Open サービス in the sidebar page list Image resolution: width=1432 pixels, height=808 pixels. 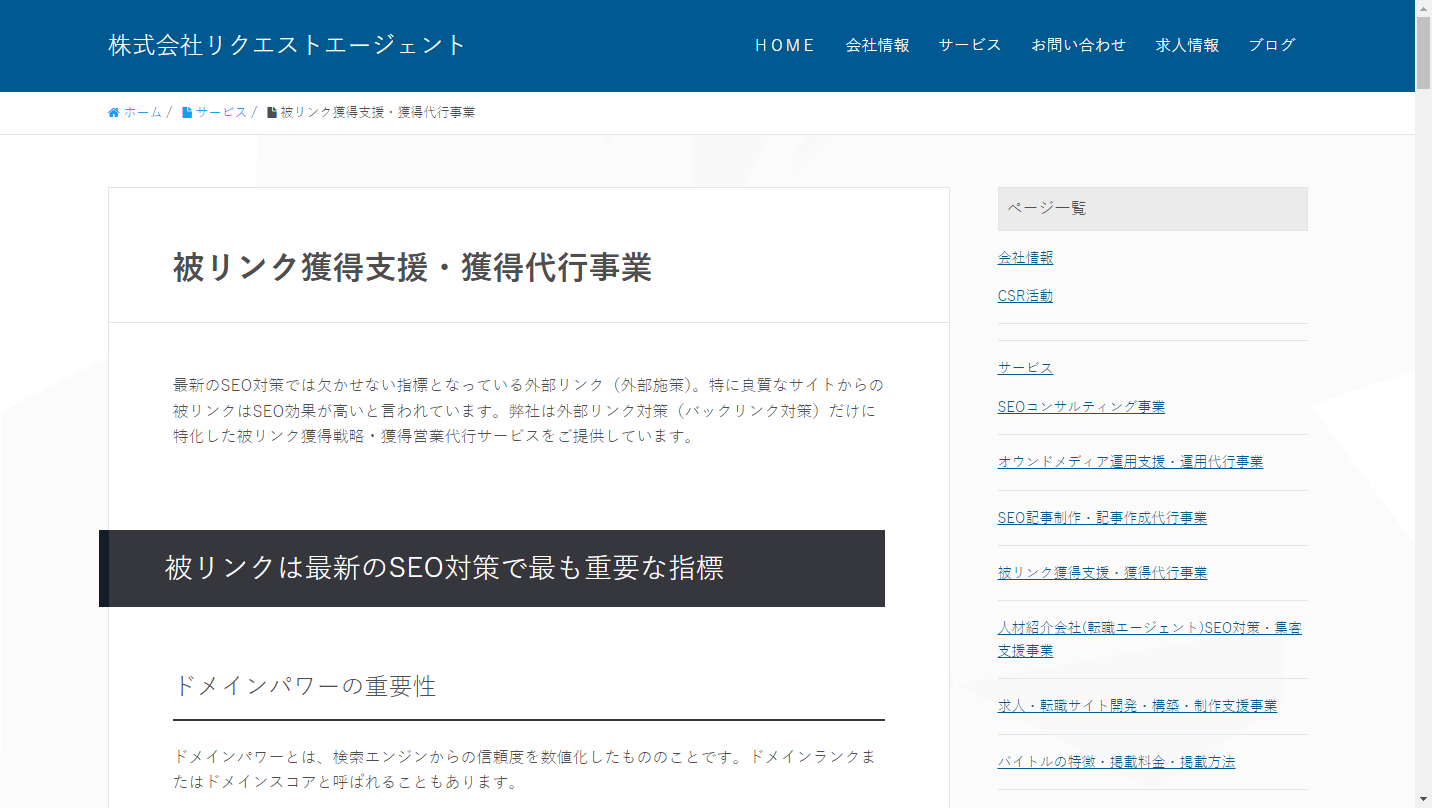1025,368
